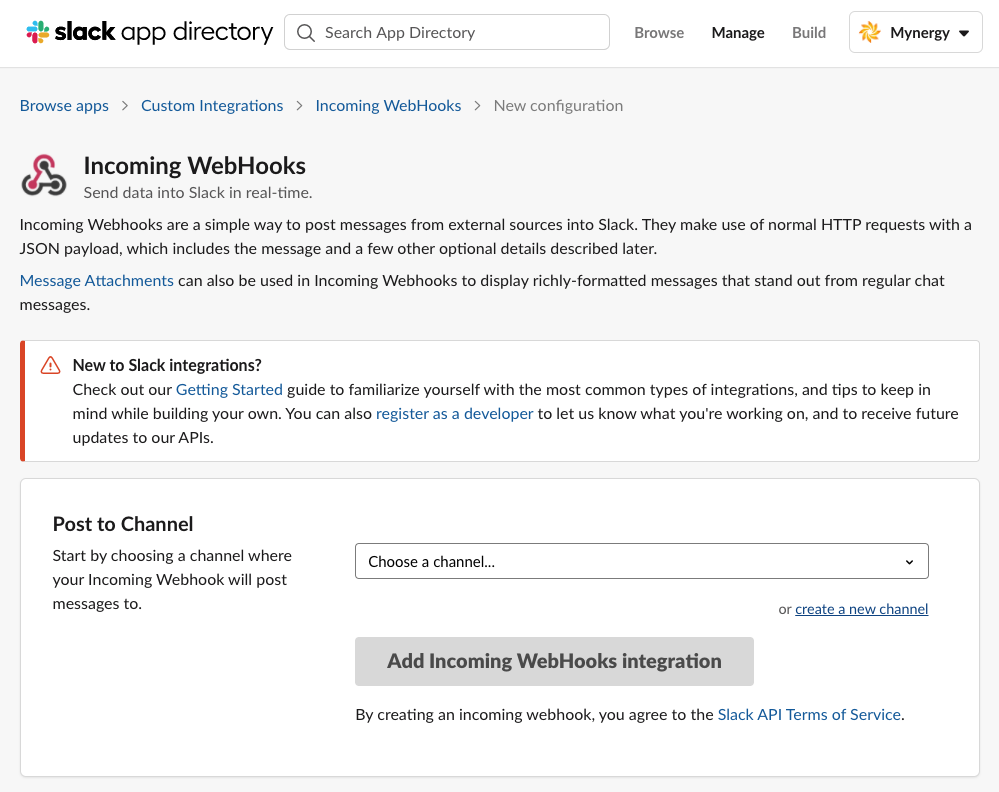
Task: Click Add Incoming WebHooks integration button
Action: click(554, 661)
